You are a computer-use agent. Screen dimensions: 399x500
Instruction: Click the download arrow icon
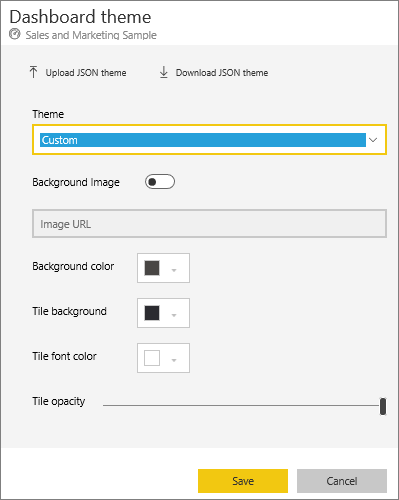[164, 72]
